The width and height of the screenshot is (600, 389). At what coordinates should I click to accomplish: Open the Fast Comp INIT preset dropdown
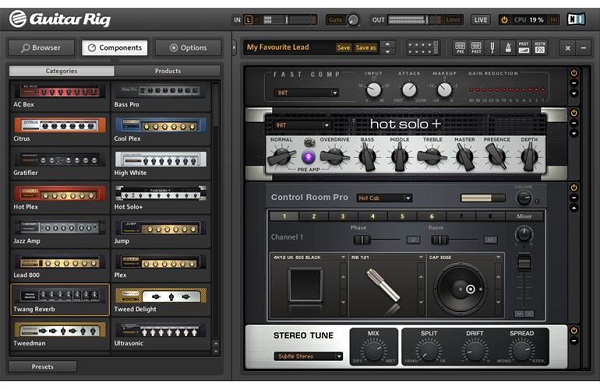[306, 93]
